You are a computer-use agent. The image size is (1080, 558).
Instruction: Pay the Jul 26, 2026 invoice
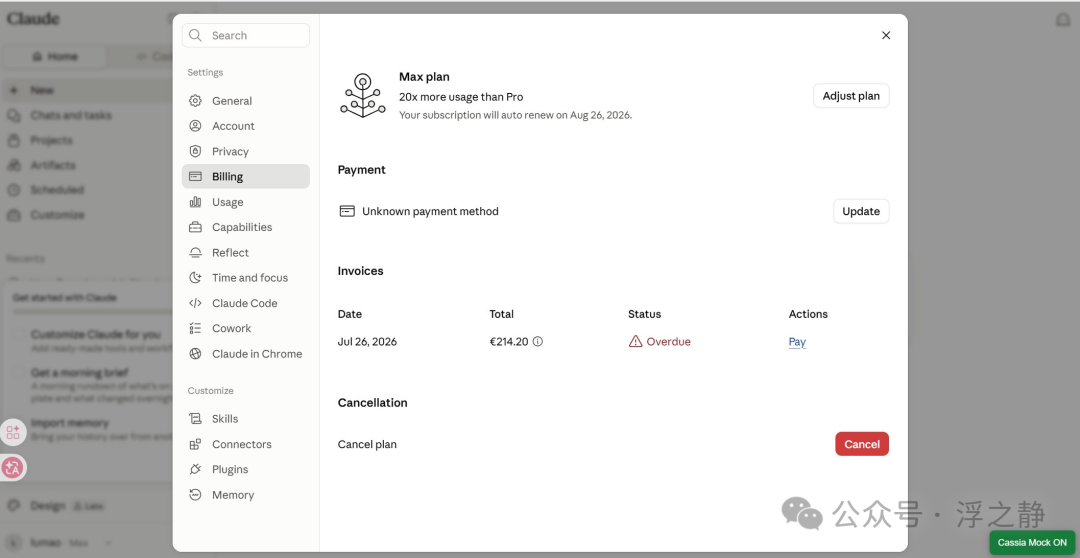pyautogui.click(x=797, y=342)
